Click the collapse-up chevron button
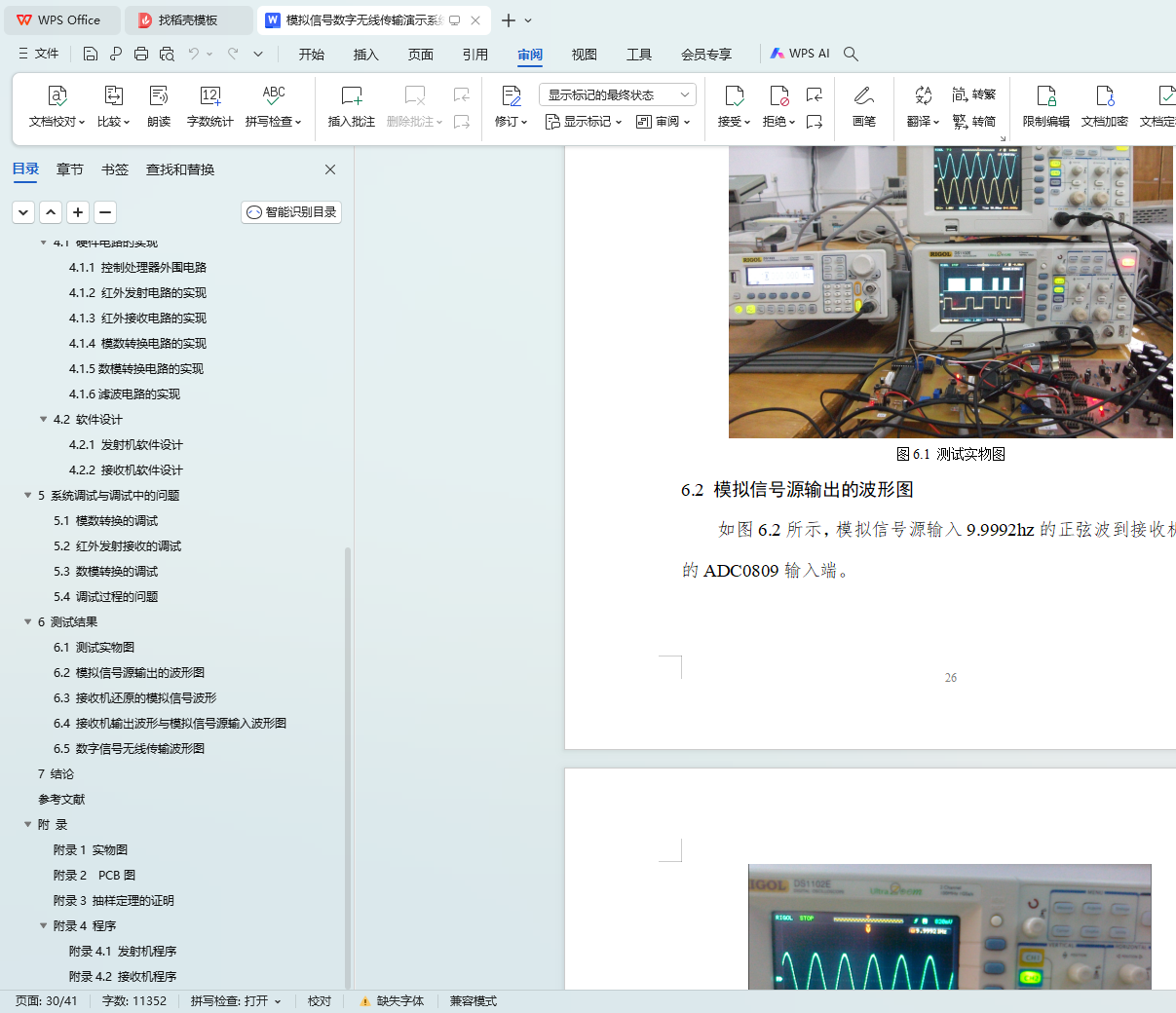Image resolution: width=1176 pixels, height=1013 pixels. (52, 212)
